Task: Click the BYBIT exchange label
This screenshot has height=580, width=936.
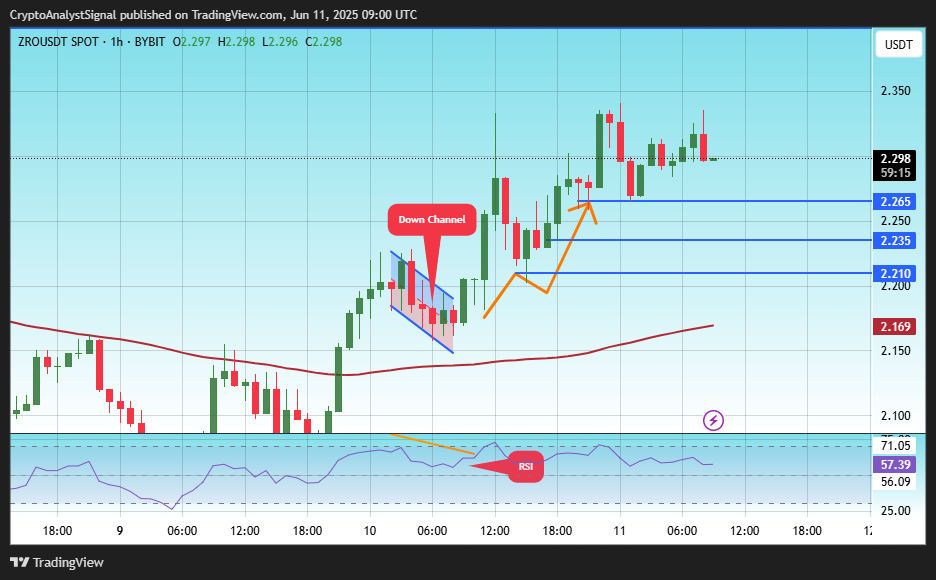Action: point(150,42)
